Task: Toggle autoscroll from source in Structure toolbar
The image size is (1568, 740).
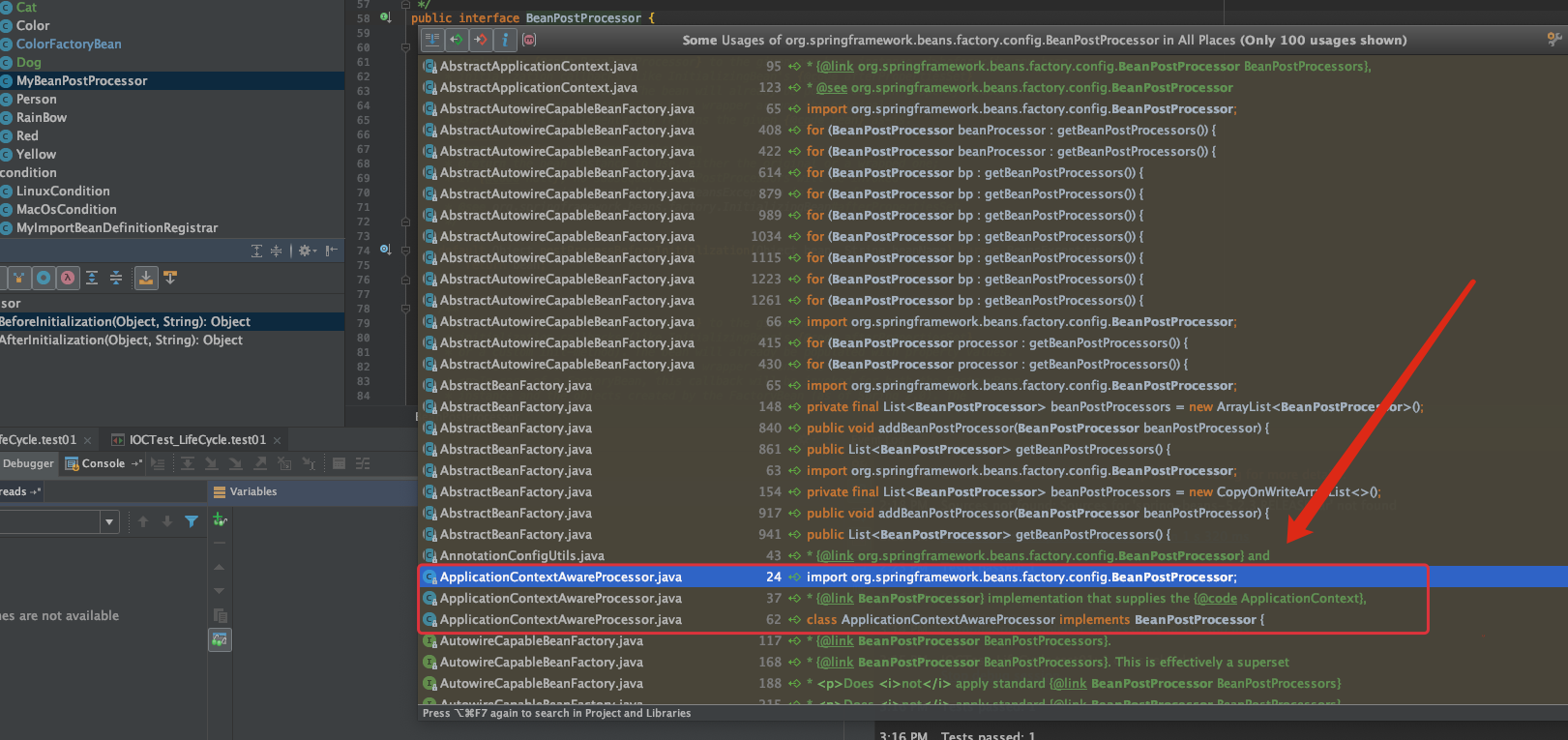Action: 170,278
